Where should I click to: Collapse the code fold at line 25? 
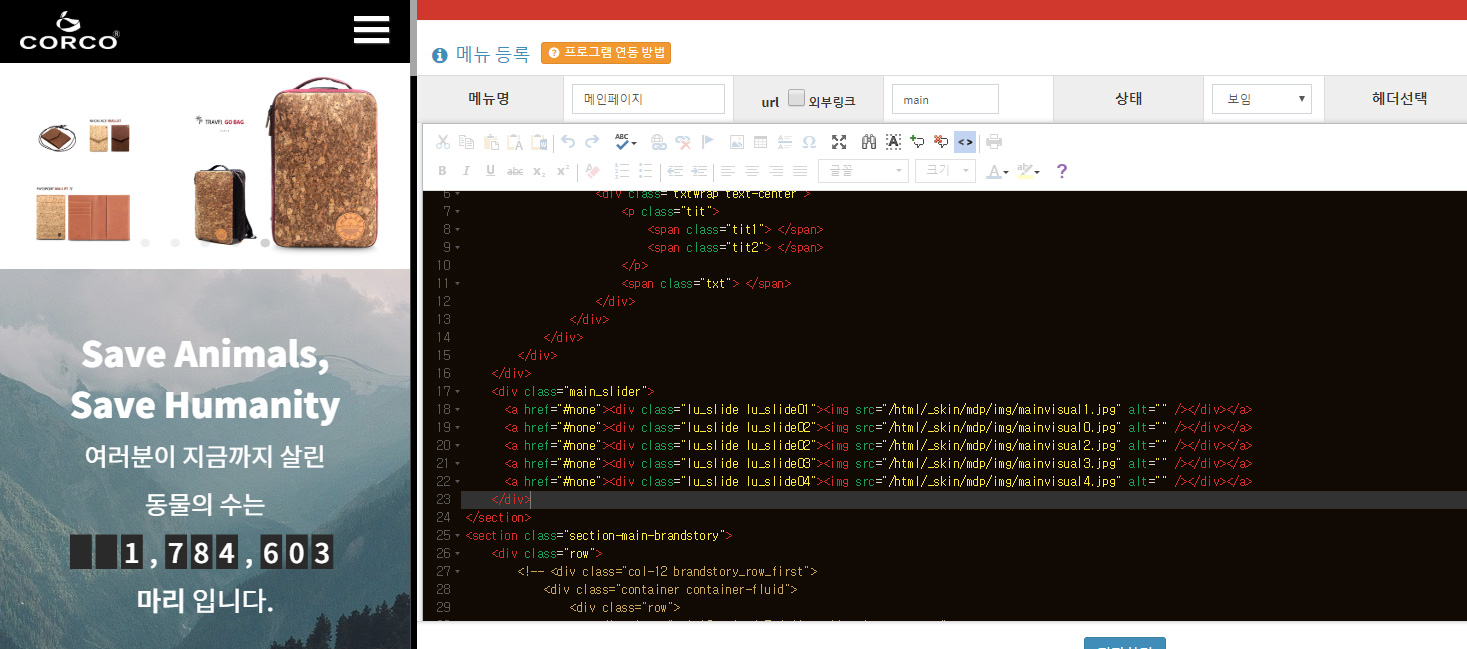pos(458,535)
